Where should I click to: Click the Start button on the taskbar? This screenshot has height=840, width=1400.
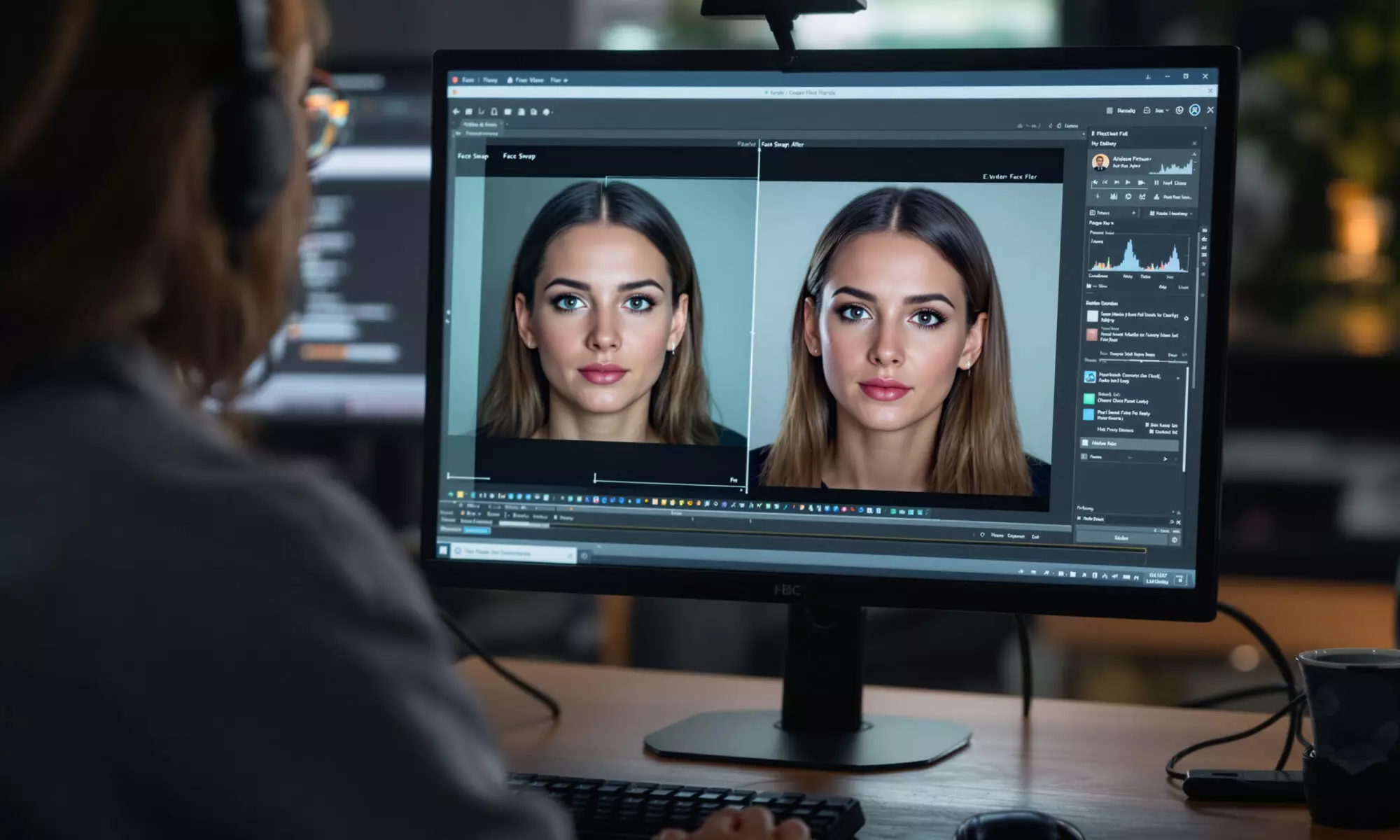pos(443,550)
